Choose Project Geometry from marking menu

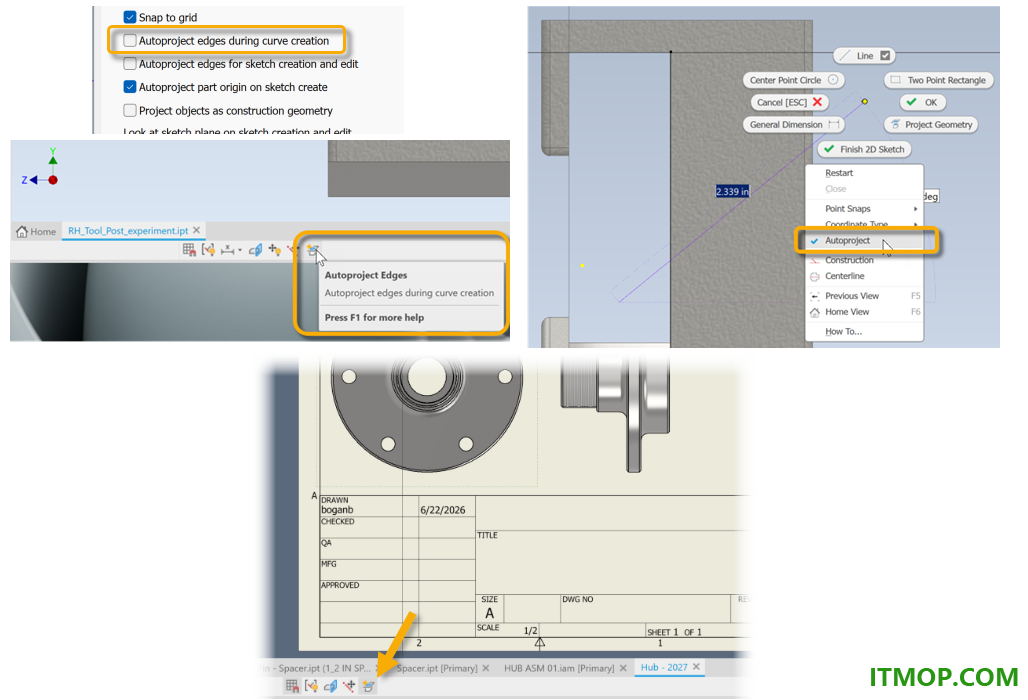(931, 125)
